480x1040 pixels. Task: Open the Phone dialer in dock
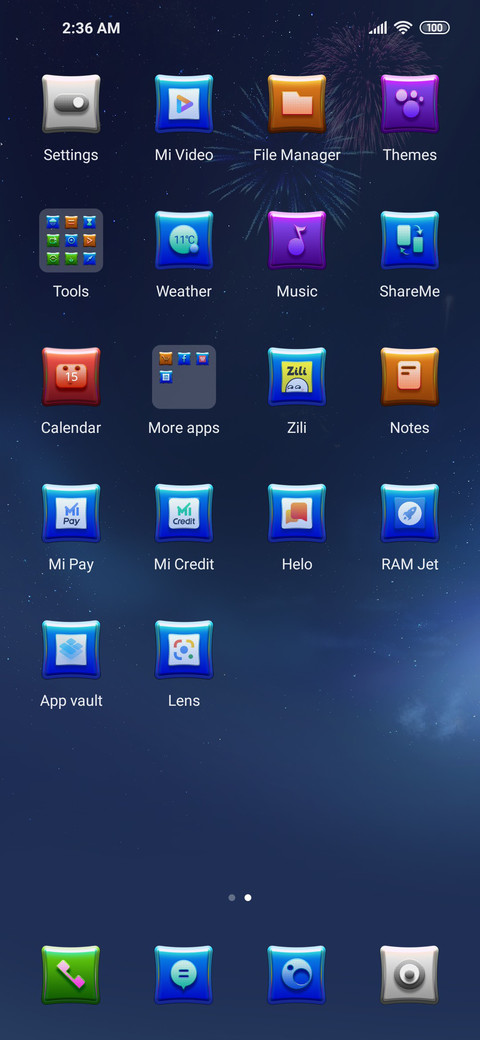[71, 975]
